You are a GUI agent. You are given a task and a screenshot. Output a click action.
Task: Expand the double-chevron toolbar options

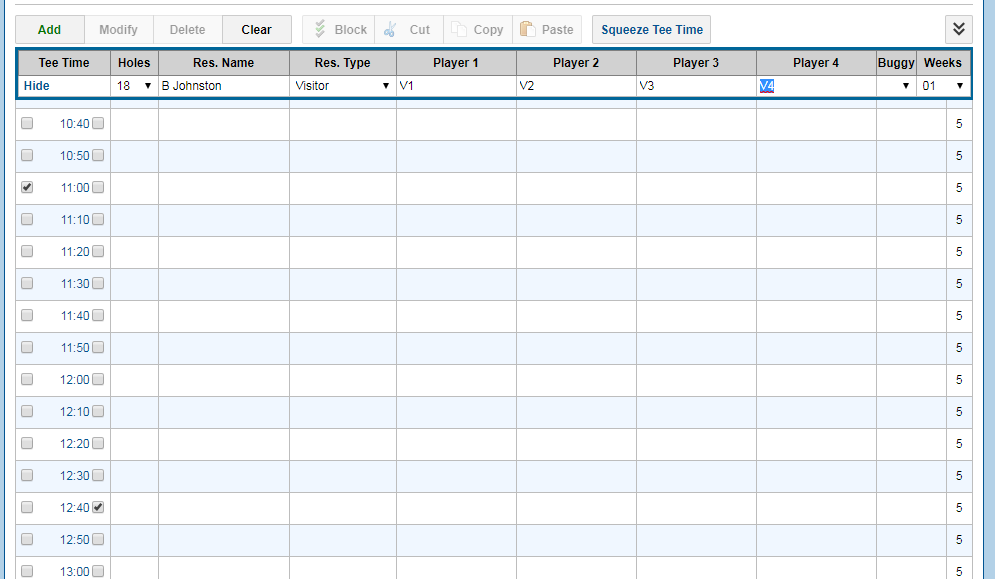coord(959,30)
